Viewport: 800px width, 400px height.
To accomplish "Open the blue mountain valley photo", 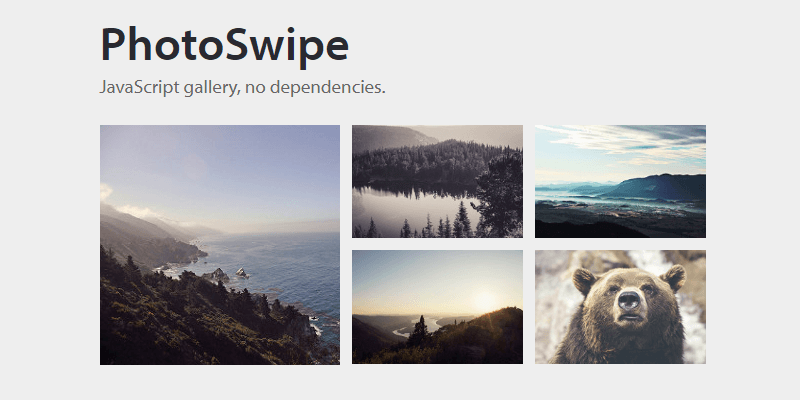I will tap(620, 181).
